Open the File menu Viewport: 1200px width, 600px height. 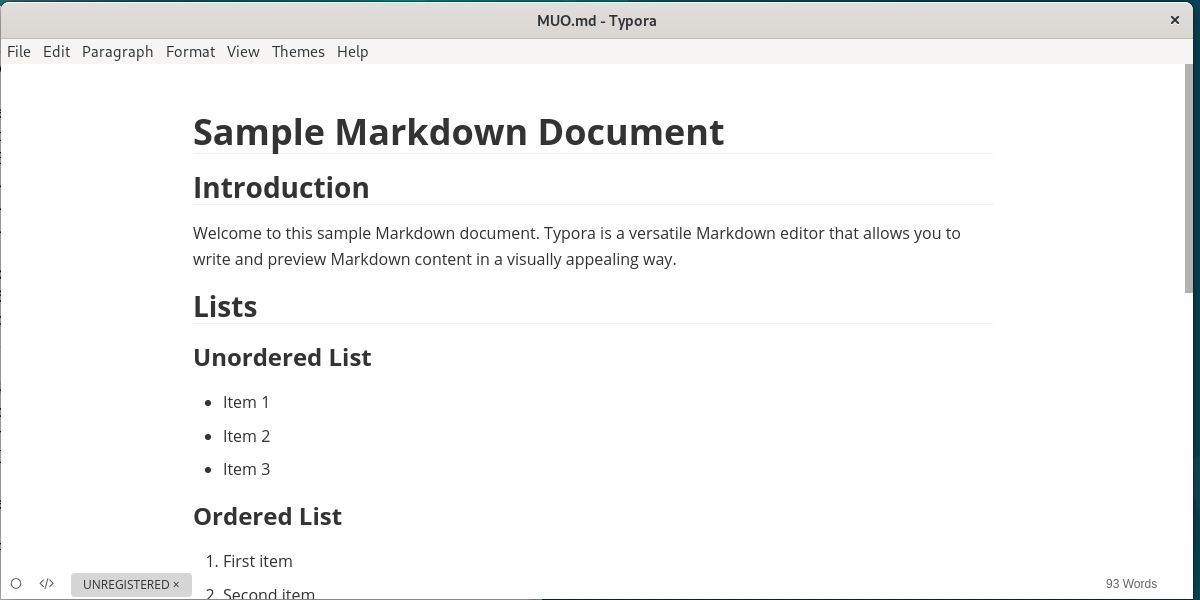tap(18, 51)
